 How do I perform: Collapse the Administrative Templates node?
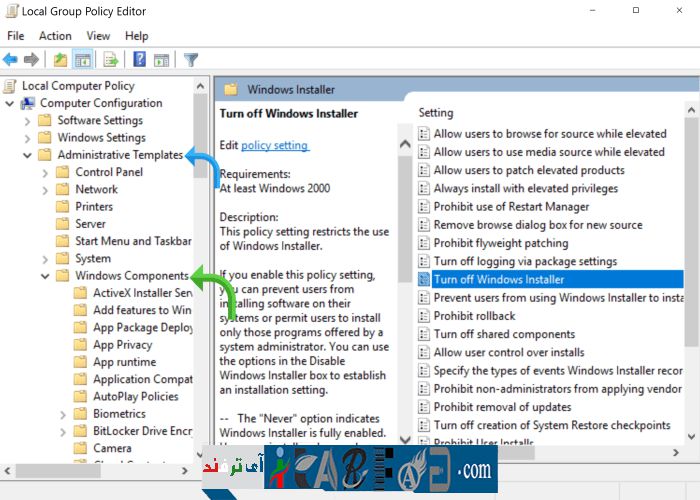[x=27, y=155]
